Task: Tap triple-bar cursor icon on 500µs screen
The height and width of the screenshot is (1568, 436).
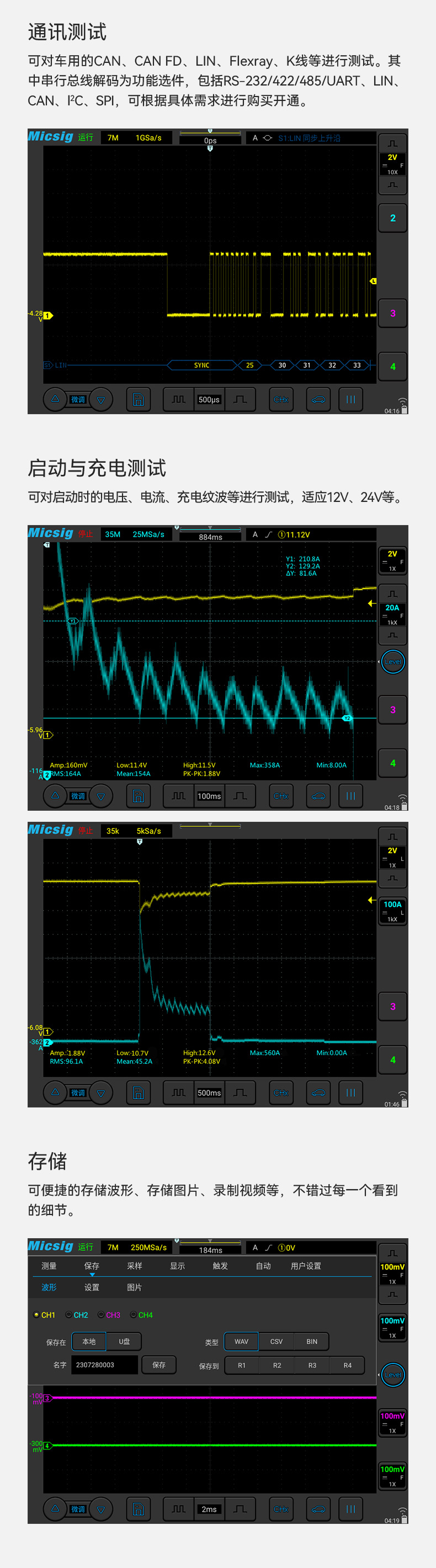Action: click(x=351, y=400)
